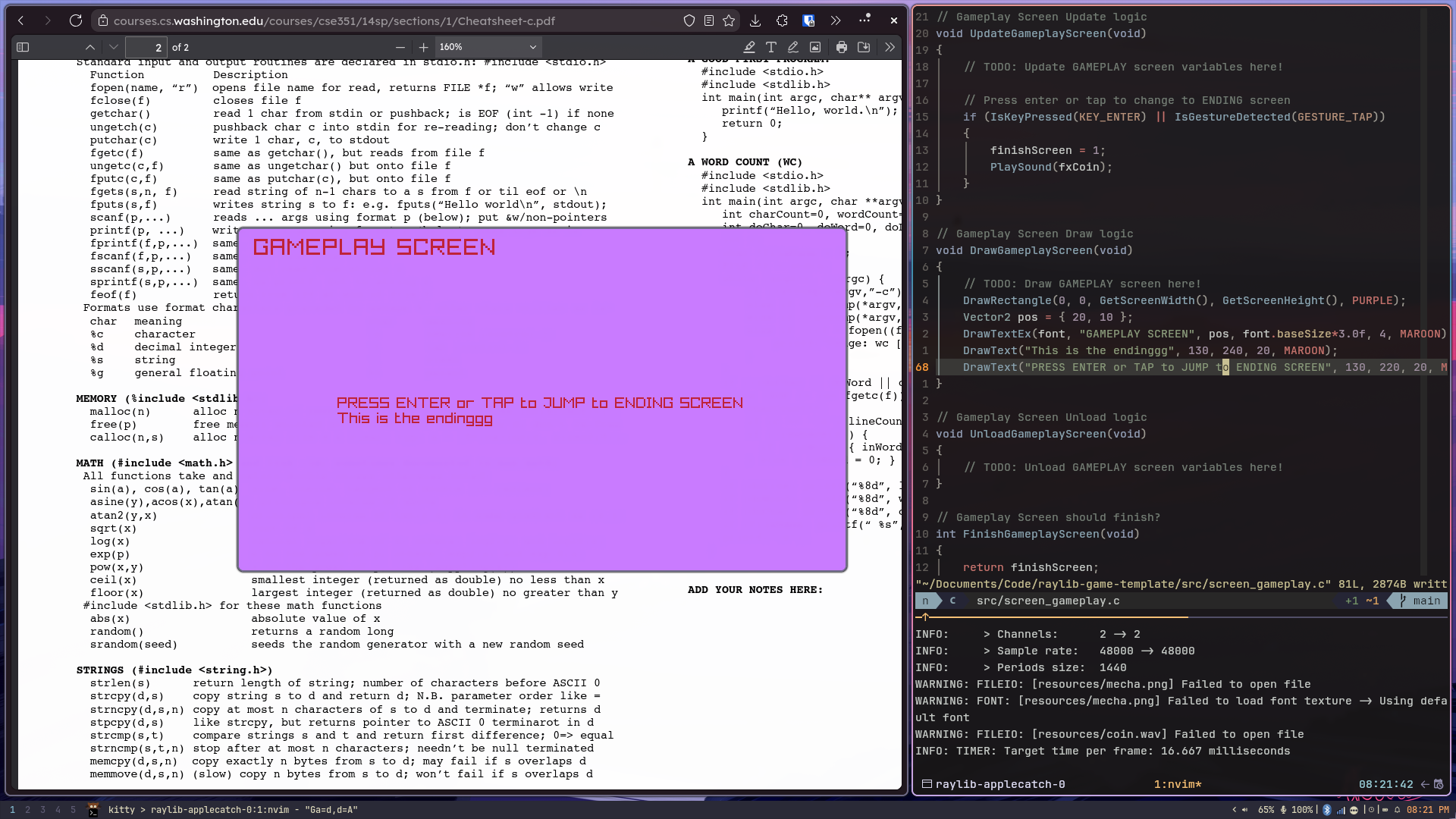The height and width of the screenshot is (819, 1456).
Task: Click 'return finishScreen;' line in editor
Action: (1031, 567)
